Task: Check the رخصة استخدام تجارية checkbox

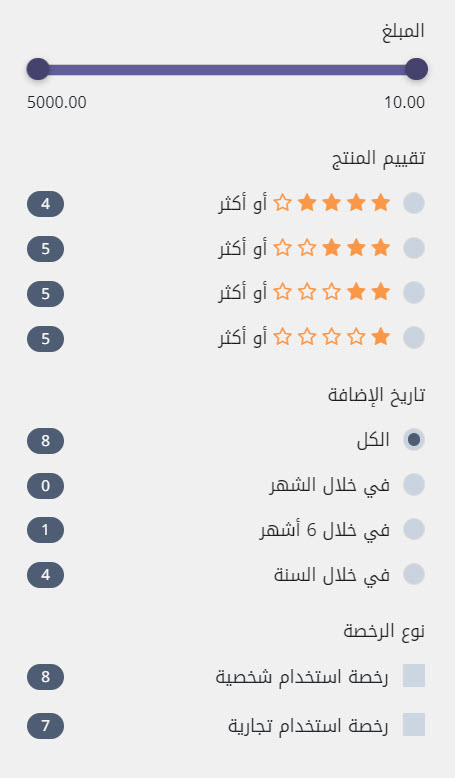Action: coord(413,725)
